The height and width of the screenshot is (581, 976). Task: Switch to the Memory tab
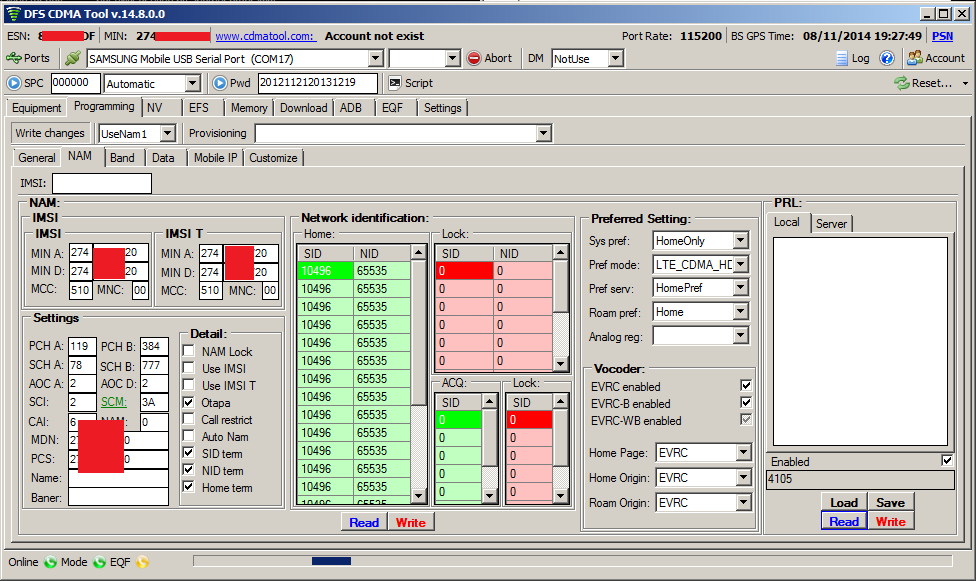coord(249,108)
